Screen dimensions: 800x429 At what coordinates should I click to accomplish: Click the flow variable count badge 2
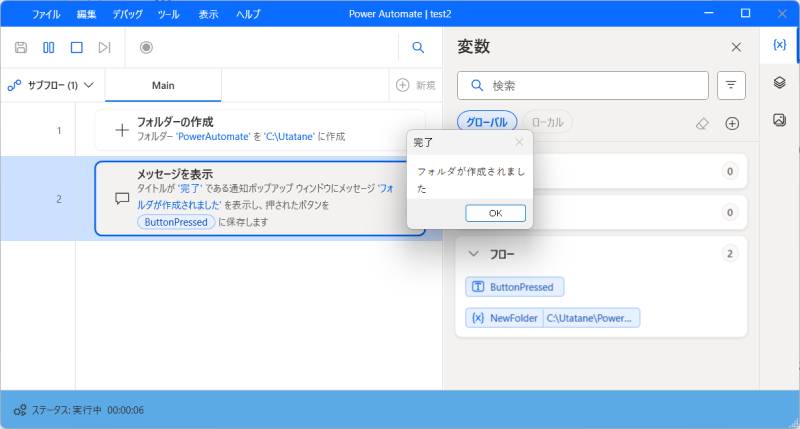tap(730, 254)
